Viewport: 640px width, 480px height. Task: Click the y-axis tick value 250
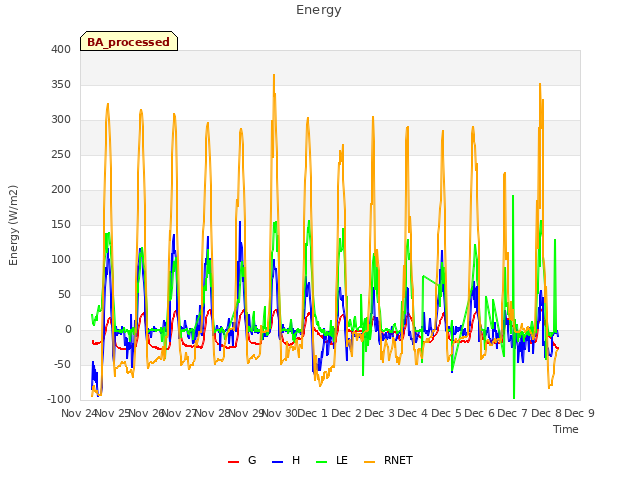tap(61, 155)
